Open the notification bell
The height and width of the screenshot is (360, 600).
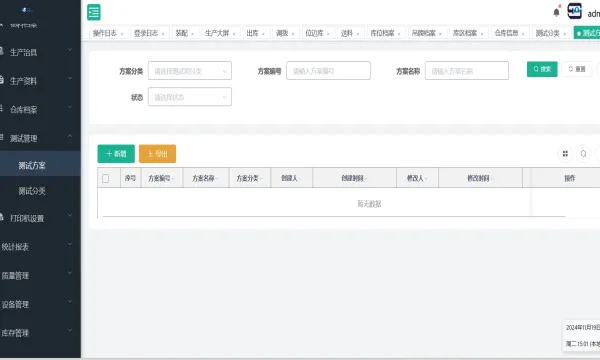click(x=556, y=12)
